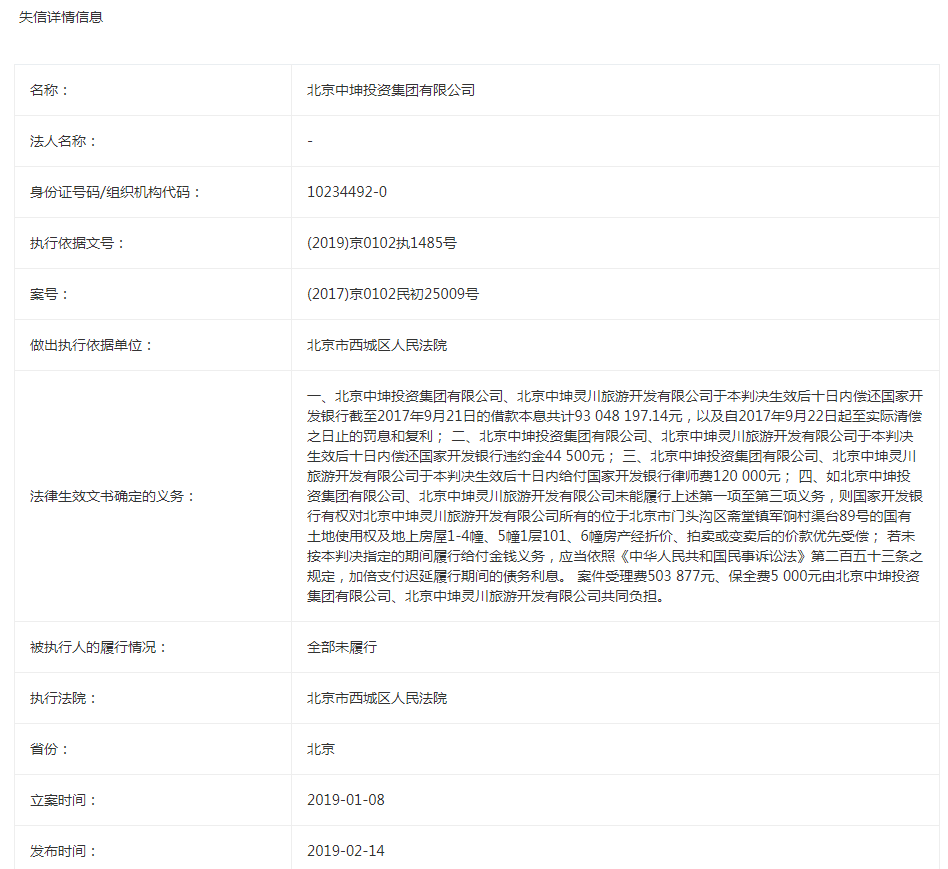The image size is (948, 869).
Task: Click company name 北京中坤投资集团有限公司 in the 名称 row
Action: tap(391, 90)
